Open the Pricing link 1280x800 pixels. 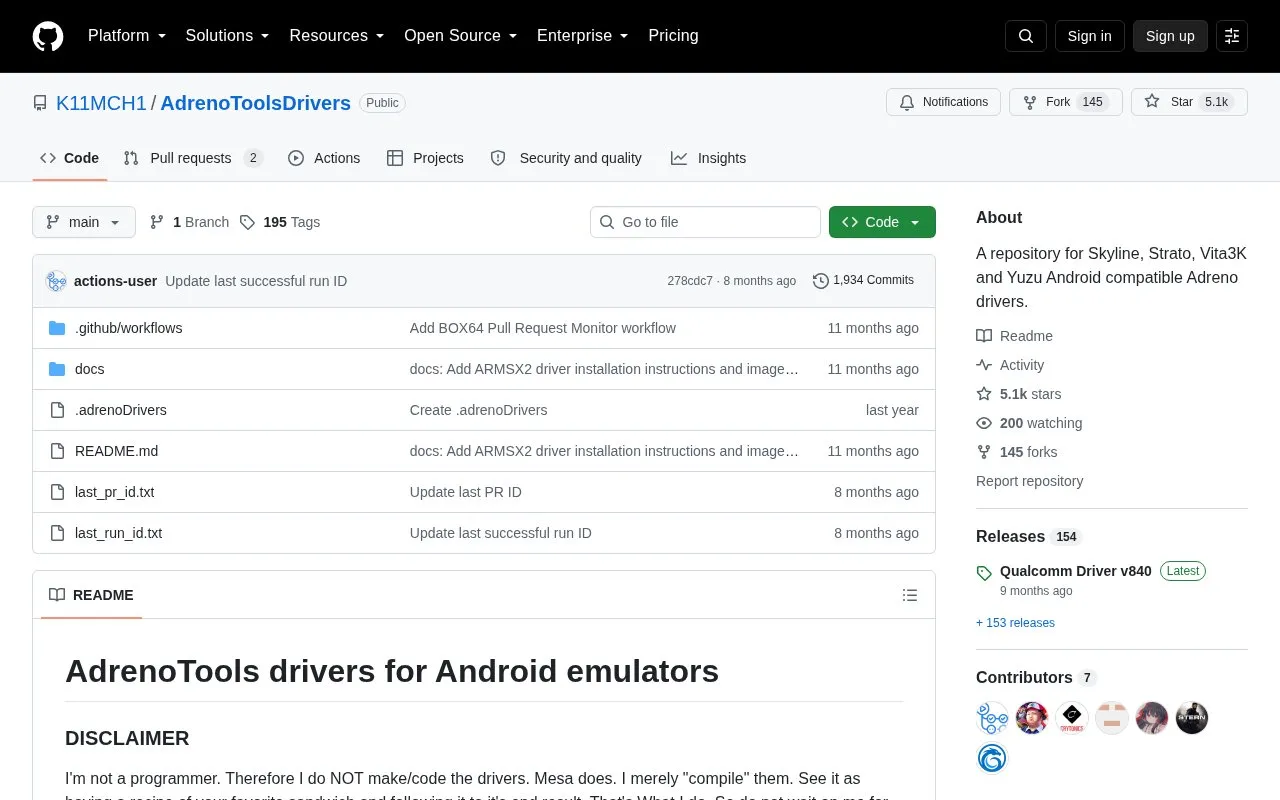673,36
